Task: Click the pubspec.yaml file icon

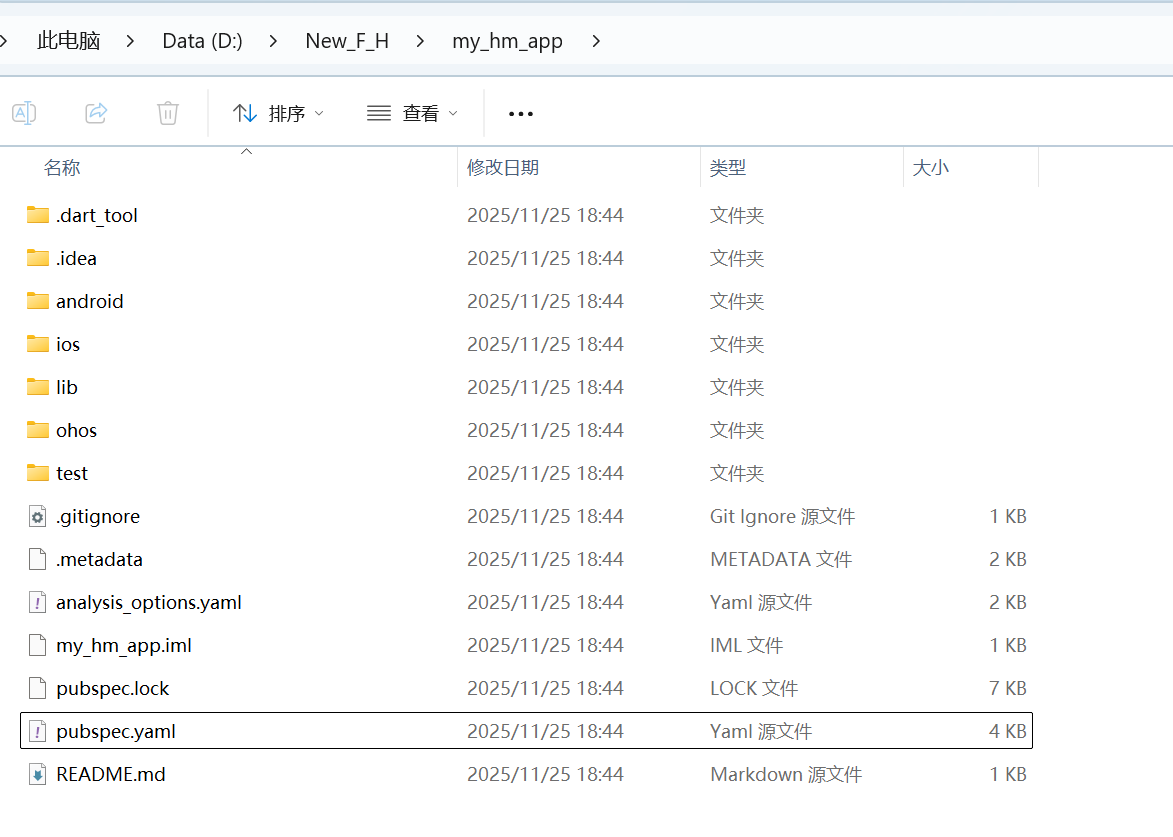Action: 37,732
